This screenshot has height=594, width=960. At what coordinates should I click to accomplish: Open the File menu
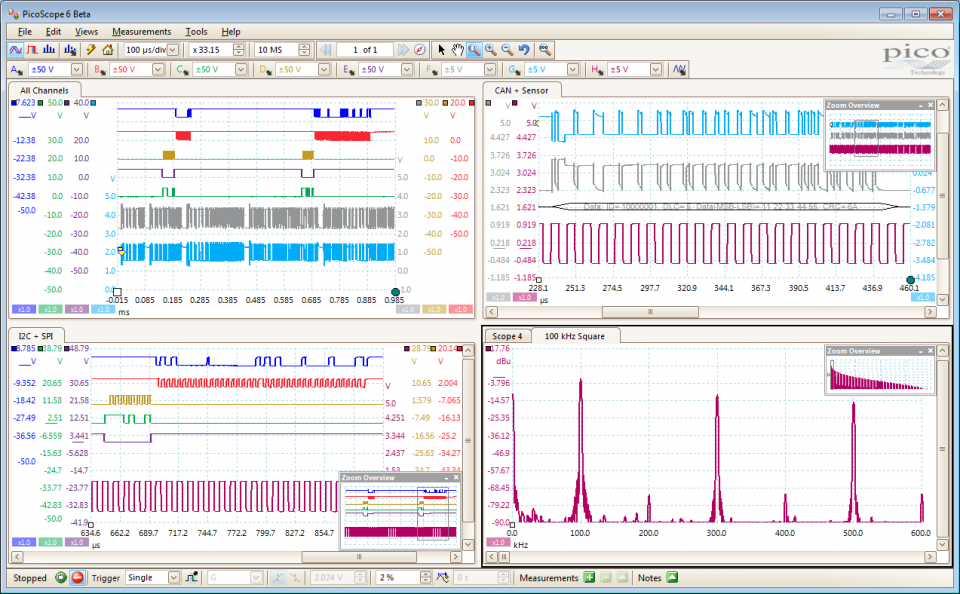(x=25, y=31)
